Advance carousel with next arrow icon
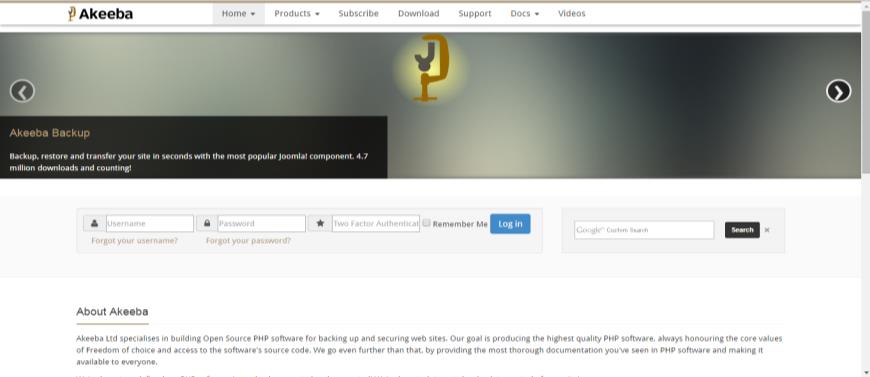The width and height of the screenshot is (870, 377). click(x=838, y=91)
